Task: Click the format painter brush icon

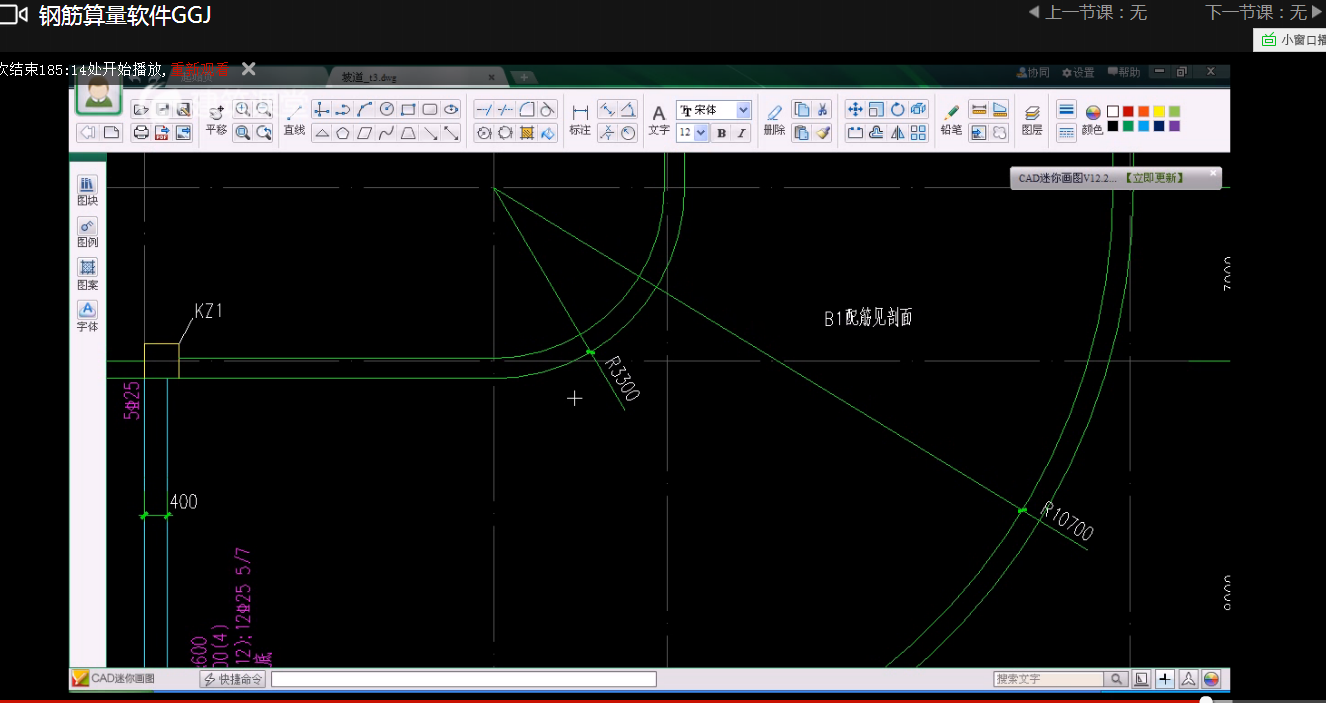Action: [x=823, y=132]
